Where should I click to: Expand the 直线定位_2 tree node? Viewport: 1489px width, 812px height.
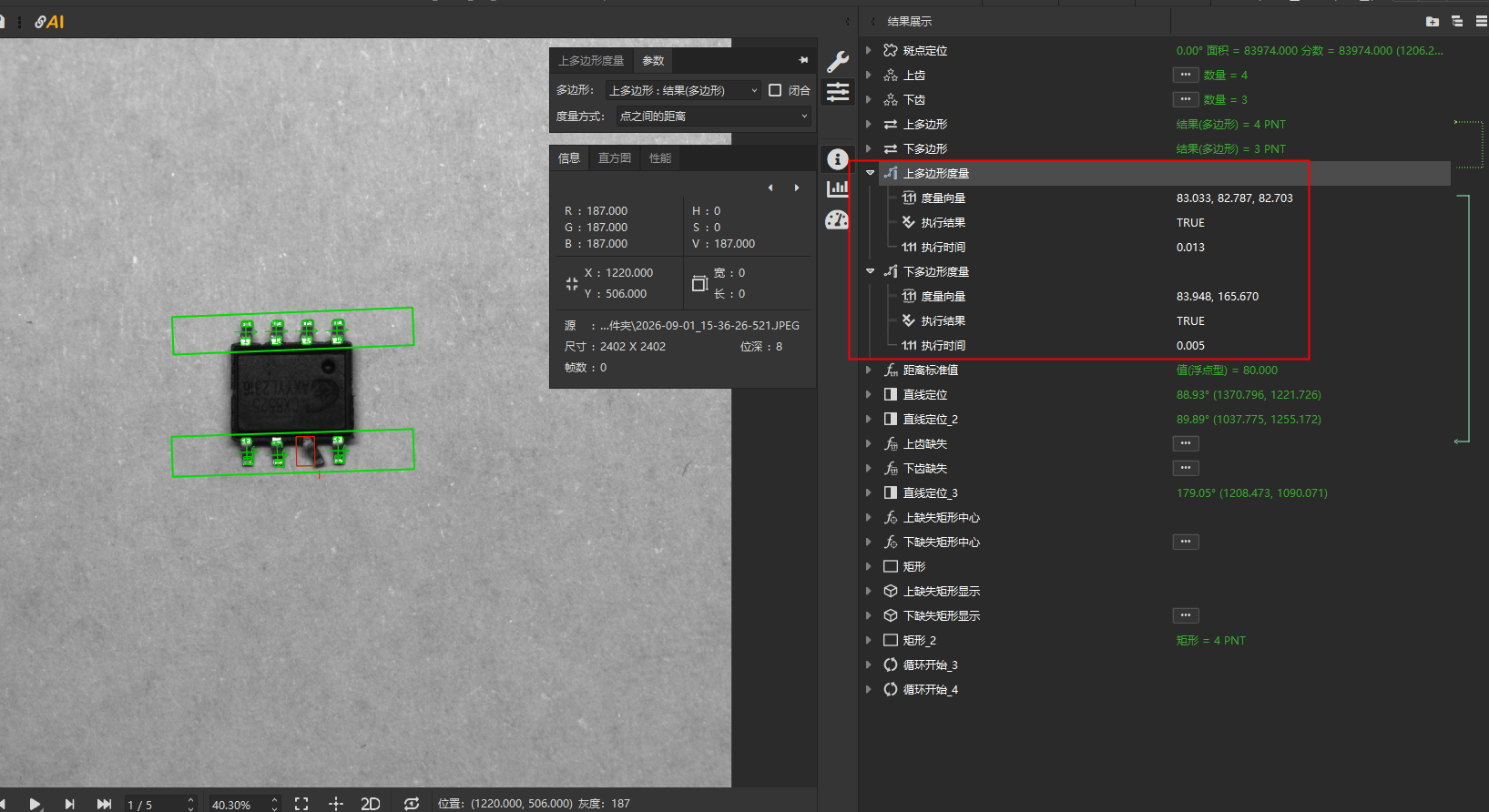pyautogui.click(x=869, y=419)
